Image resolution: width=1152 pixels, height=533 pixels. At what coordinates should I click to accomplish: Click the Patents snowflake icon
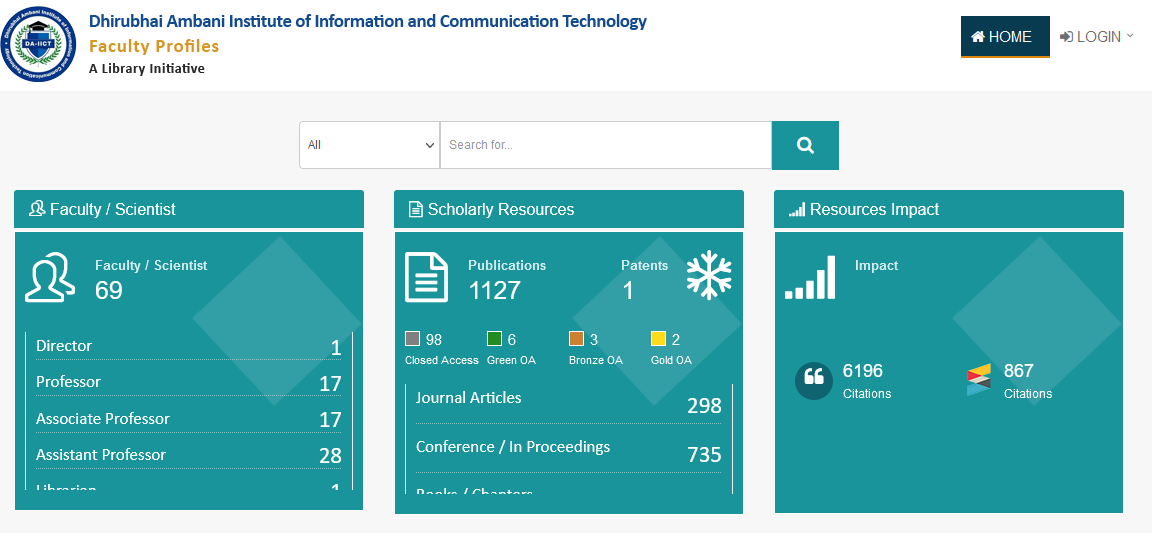pos(709,275)
